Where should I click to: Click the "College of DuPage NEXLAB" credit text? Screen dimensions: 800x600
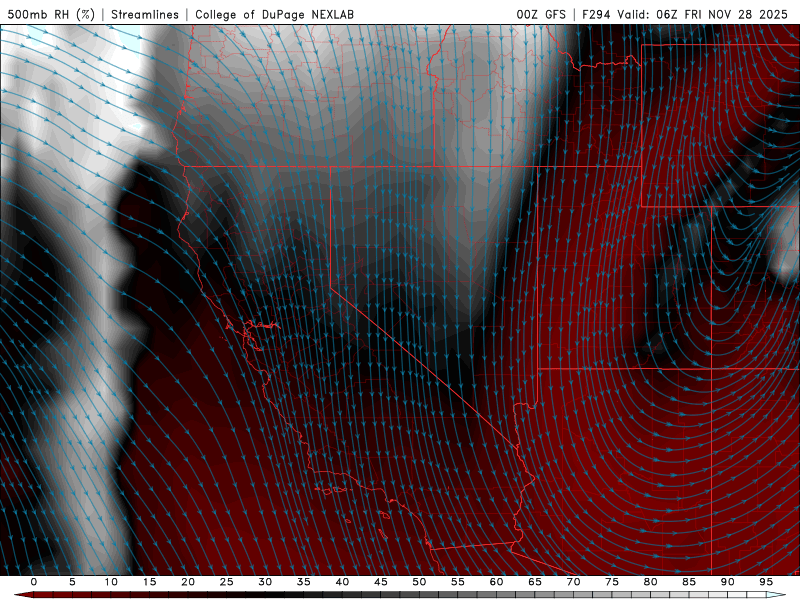[x=274, y=14]
